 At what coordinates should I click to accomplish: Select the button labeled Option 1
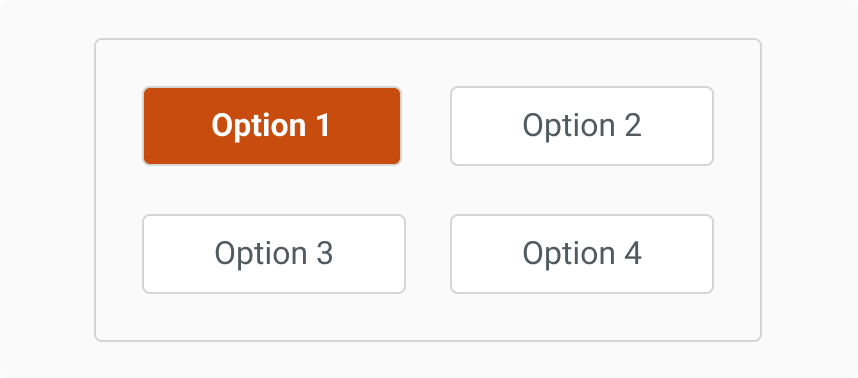coord(272,126)
